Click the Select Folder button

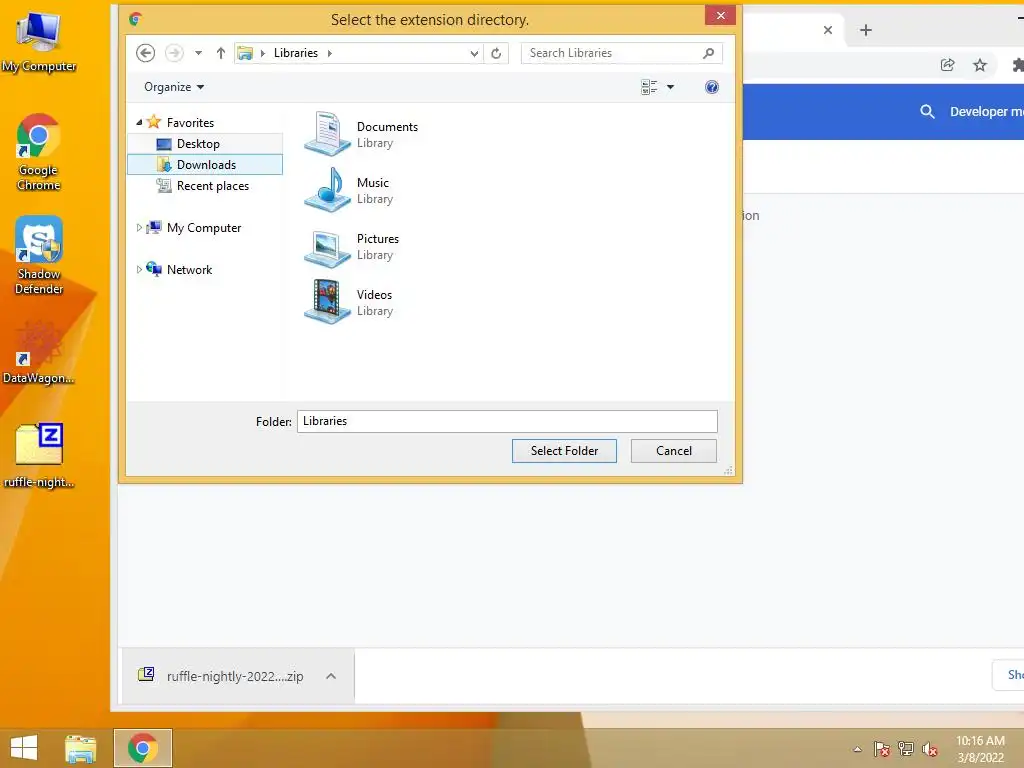[564, 451]
